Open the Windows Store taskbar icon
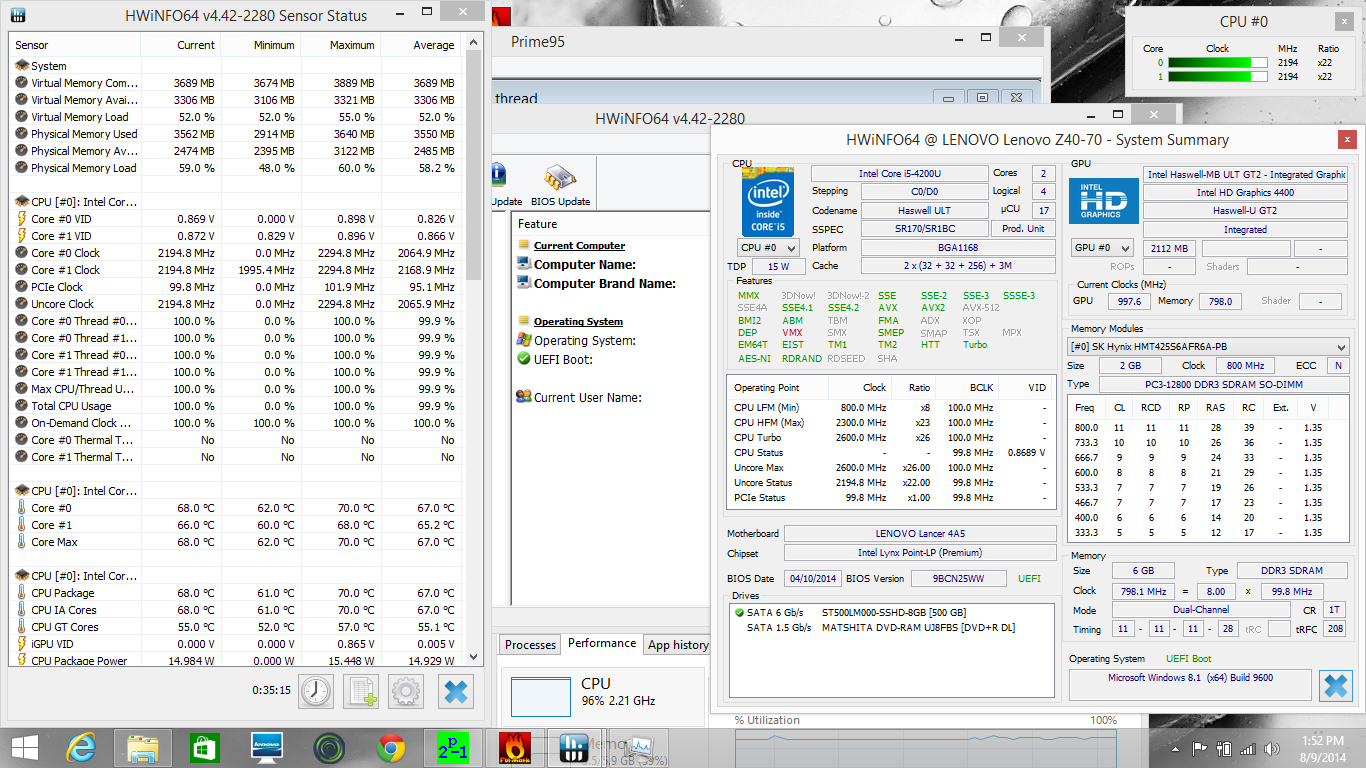This screenshot has width=1366, height=768. tap(204, 747)
